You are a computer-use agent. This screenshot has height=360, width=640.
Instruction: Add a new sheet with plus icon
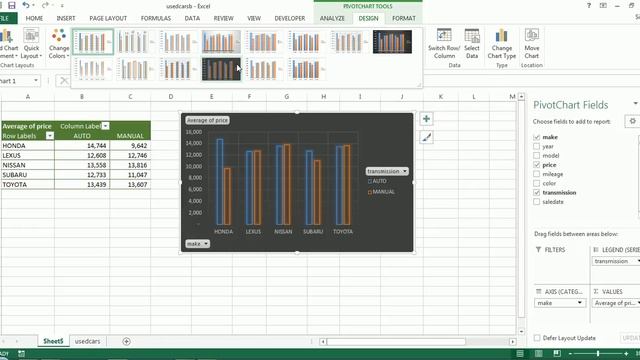126,341
